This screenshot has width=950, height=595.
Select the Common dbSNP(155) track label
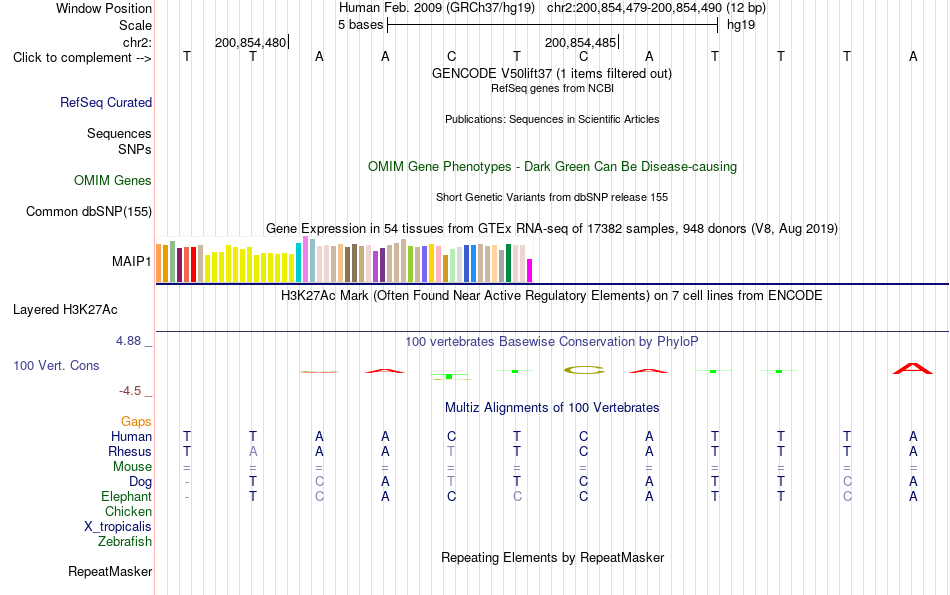(88, 211)
